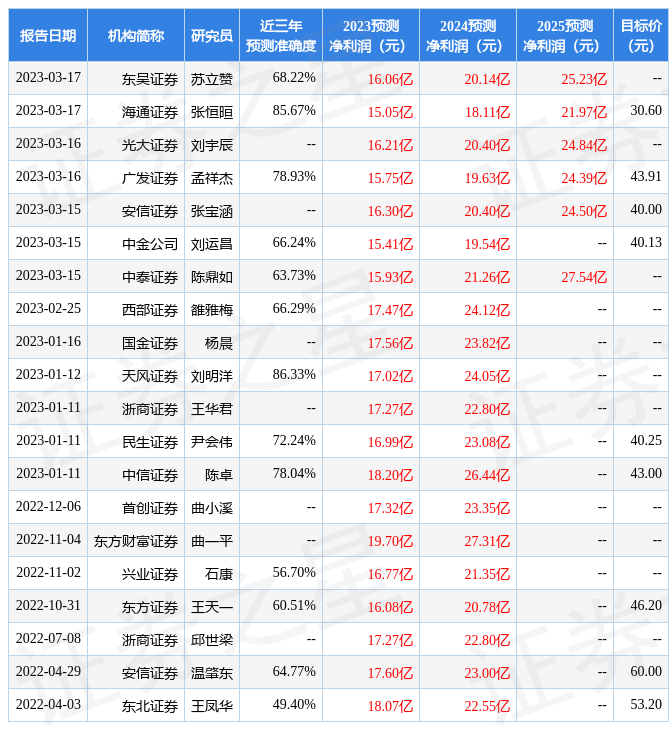Screen dimensions: 669x730
Task: Select researcher 苏立赞
Action: 212,79
